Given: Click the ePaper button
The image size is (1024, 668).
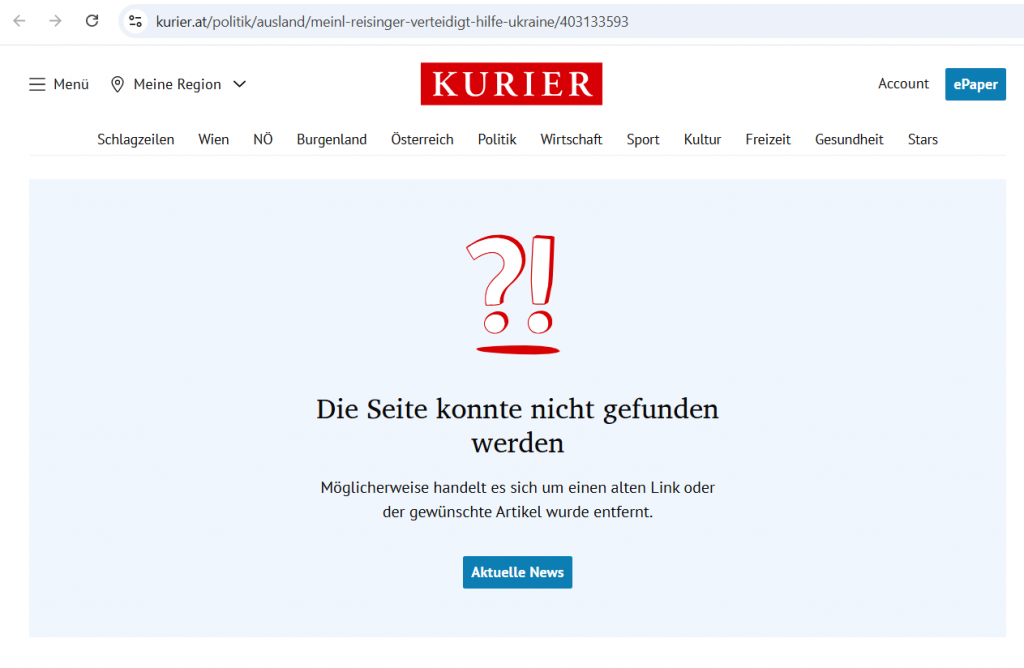Looking at the screenshot, I should pyautogui.click(x=975, y=85).
